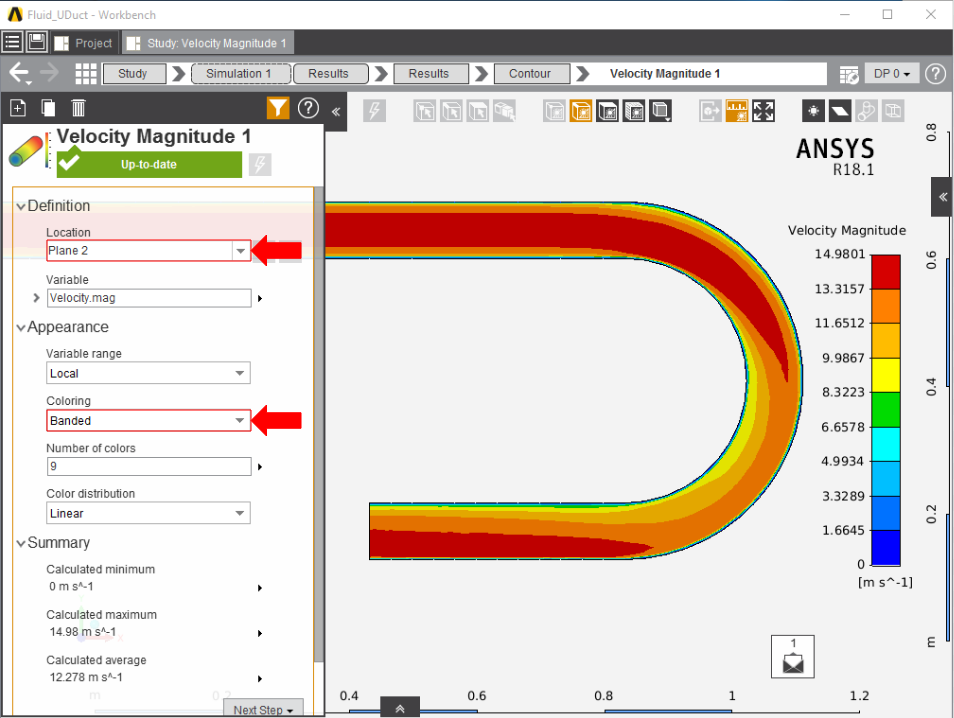Open the Variable field options arrow
This screenshot has width=954, height=718.
[x=260, y=299]
